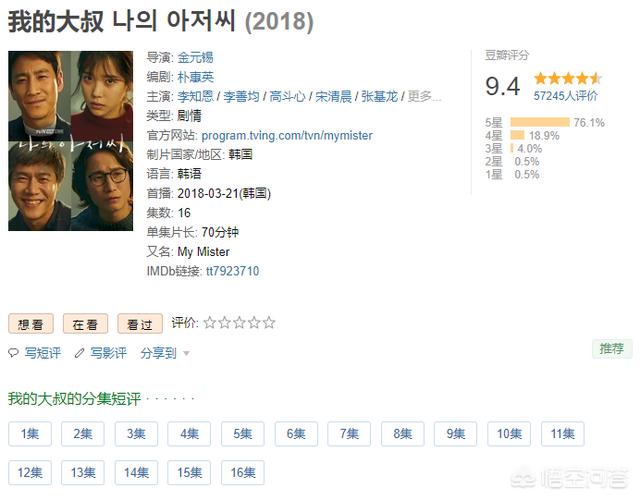
Task: Mark the show as 在看
Action: click(85, 324)
